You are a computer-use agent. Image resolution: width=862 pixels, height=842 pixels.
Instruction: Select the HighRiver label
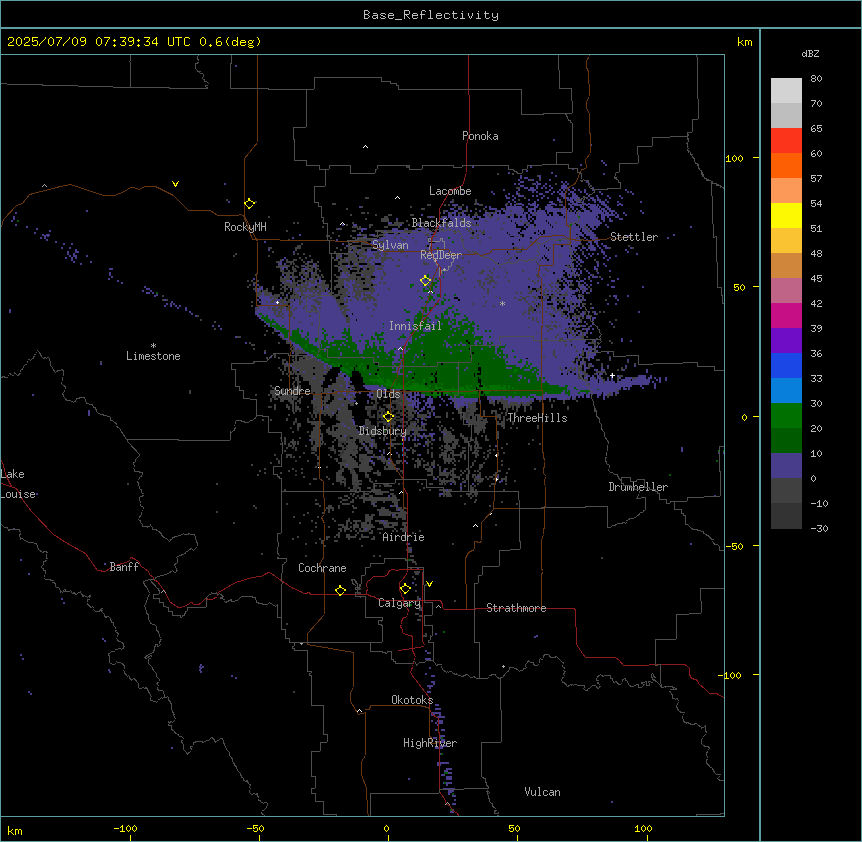(x=430, y=743)
